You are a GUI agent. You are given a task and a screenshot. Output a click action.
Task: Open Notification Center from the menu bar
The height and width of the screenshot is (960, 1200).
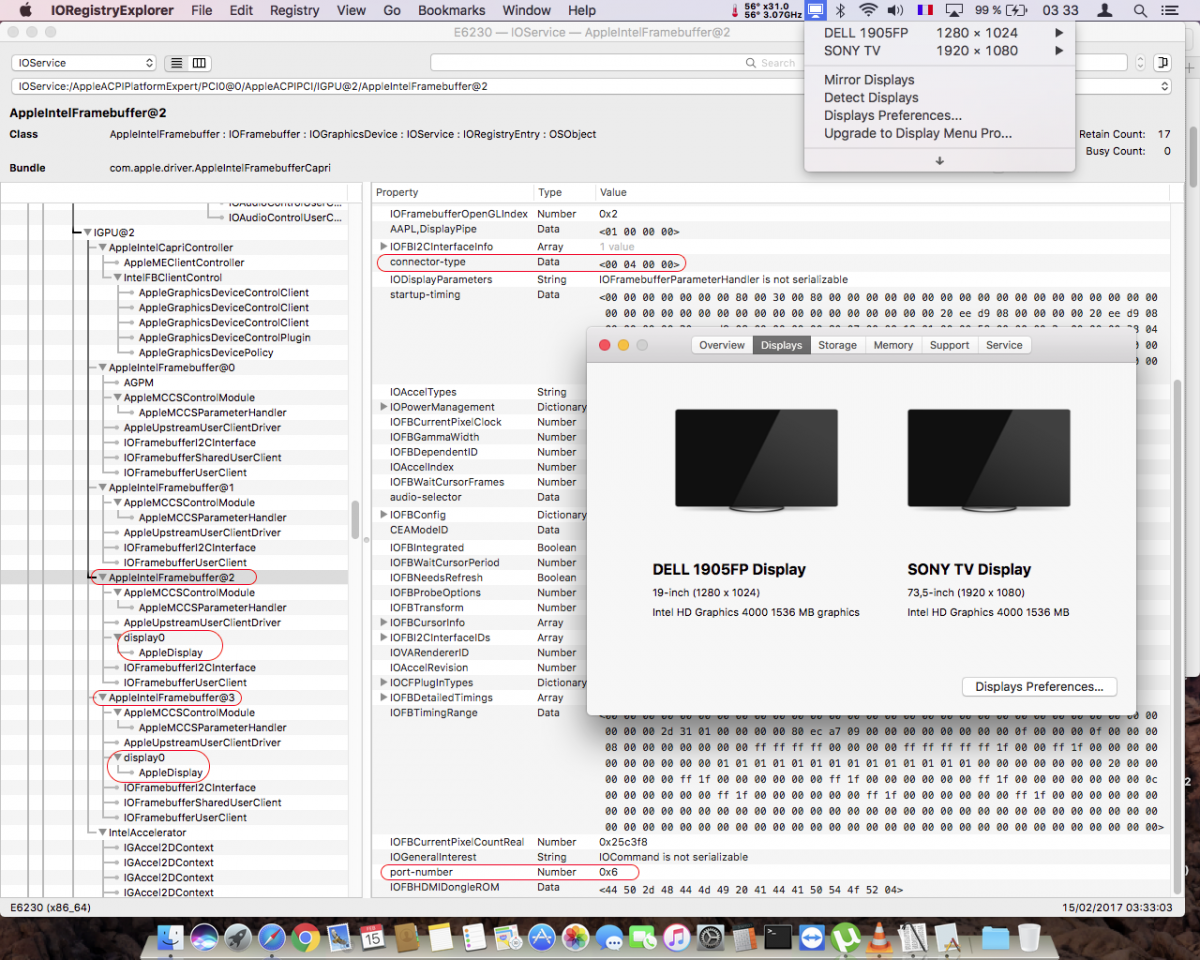click(x=1170, y=11)
